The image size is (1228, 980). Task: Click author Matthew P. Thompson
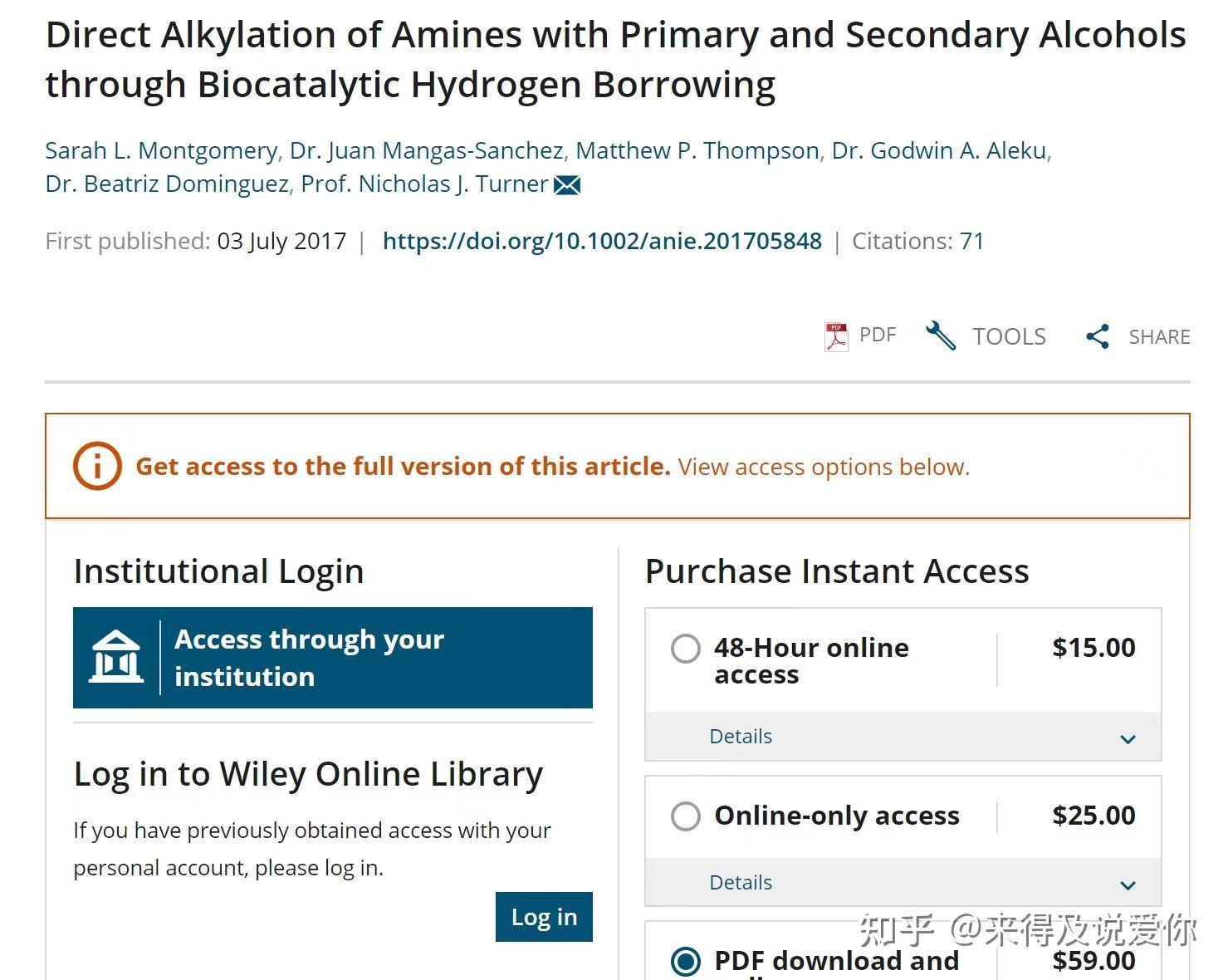tap(697, 150)
